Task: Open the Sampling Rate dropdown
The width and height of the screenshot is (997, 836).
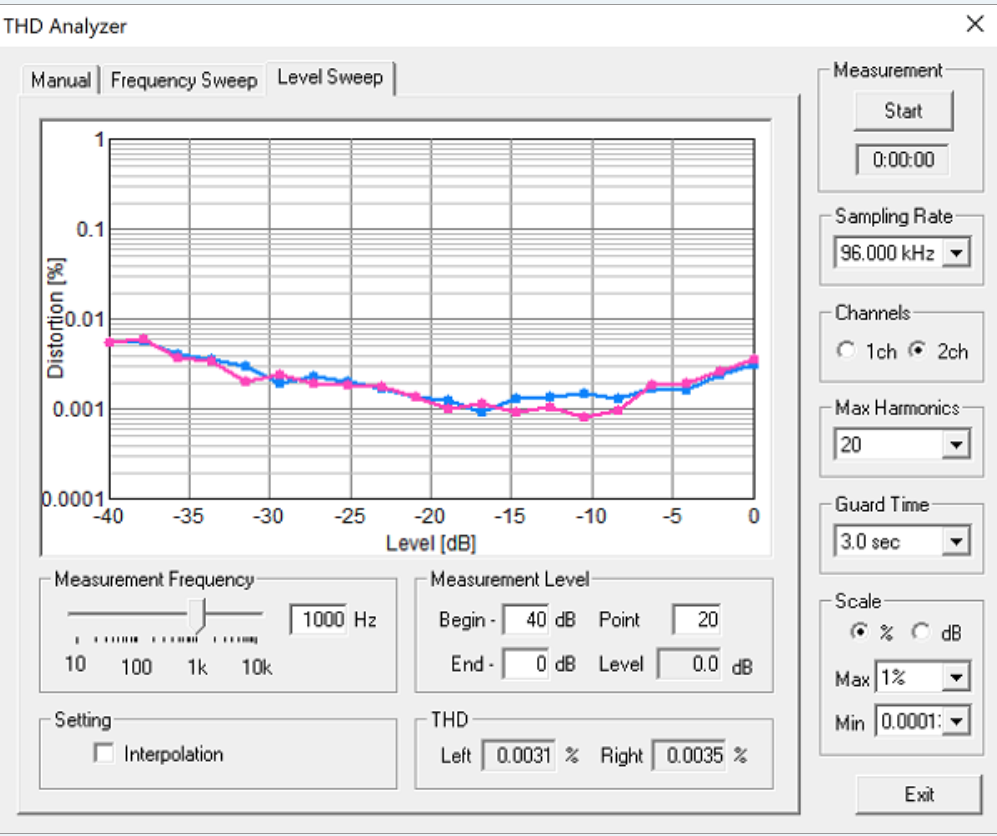Action: pos(956,253)
